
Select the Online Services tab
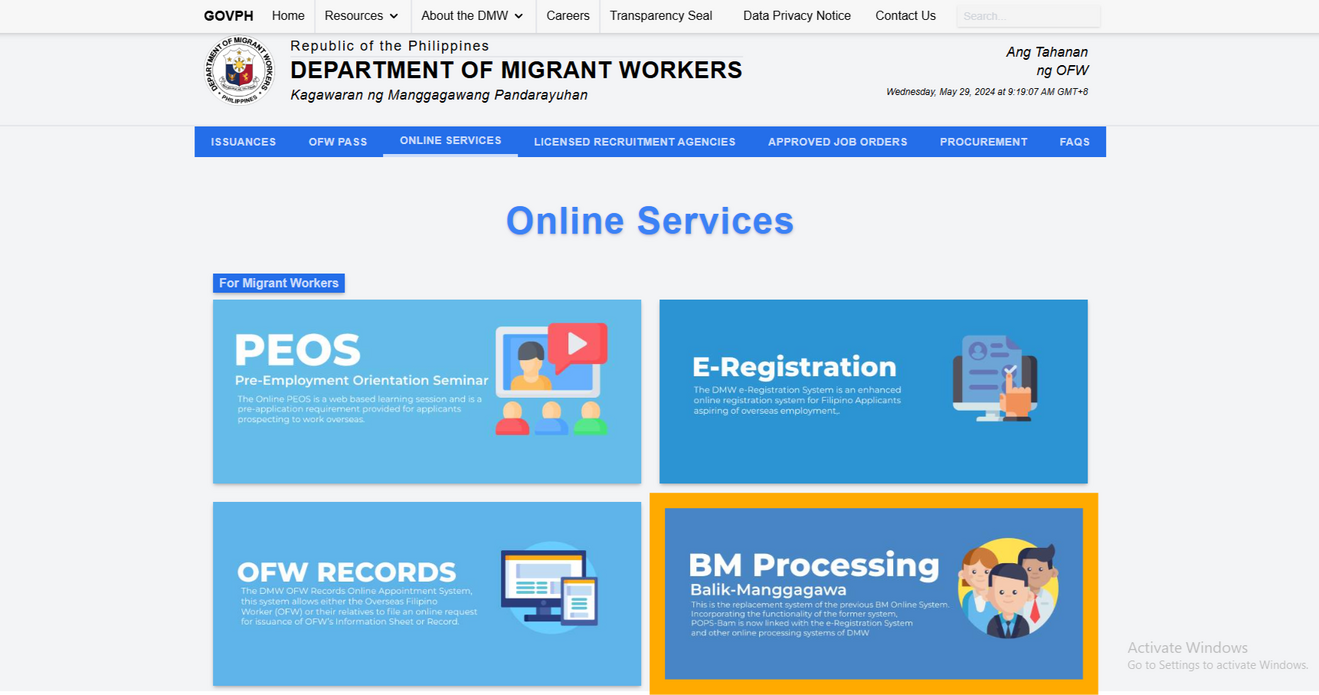(451, 141)
